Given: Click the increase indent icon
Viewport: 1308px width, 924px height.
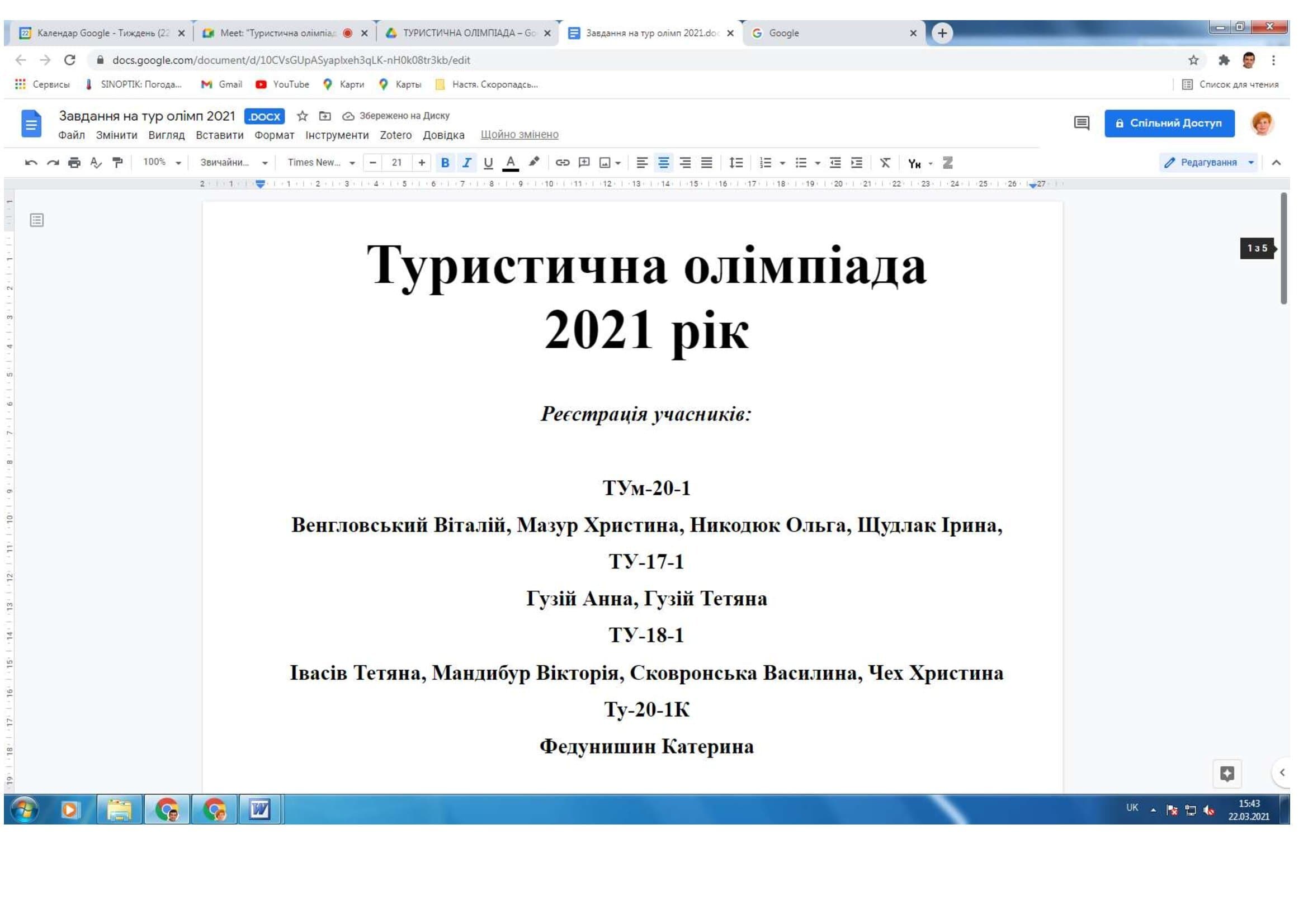Looking at the screenshot, I should coord(857,163).
